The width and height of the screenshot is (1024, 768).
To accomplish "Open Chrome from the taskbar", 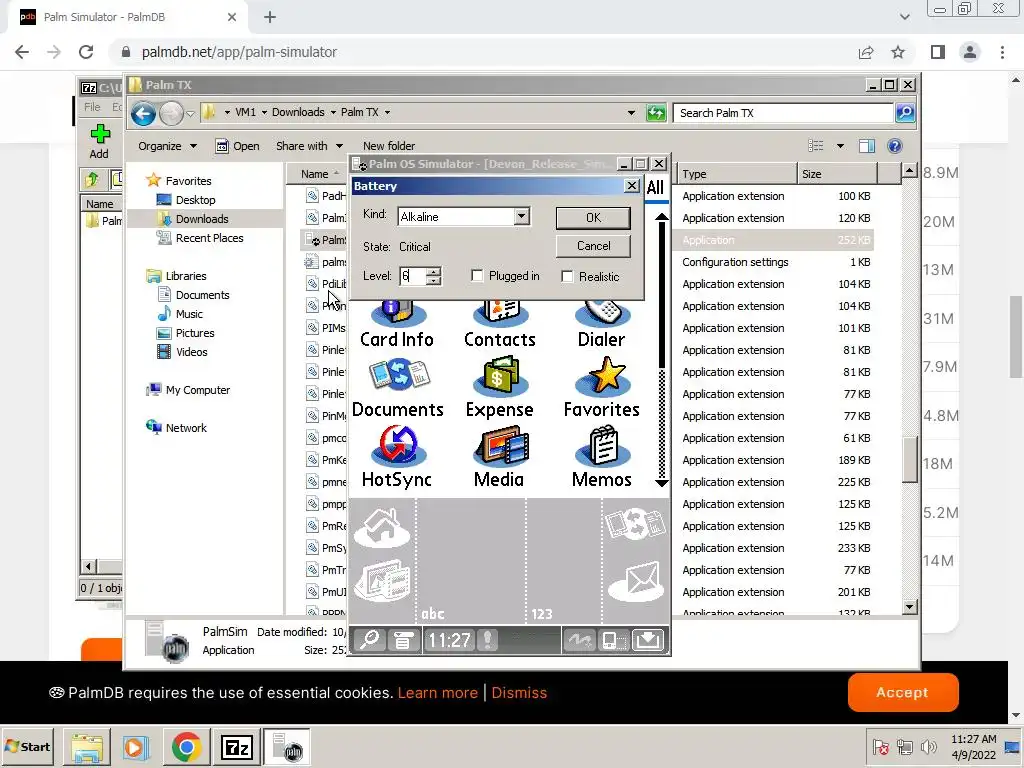I will pyautogui.click(x=186, y=747).
